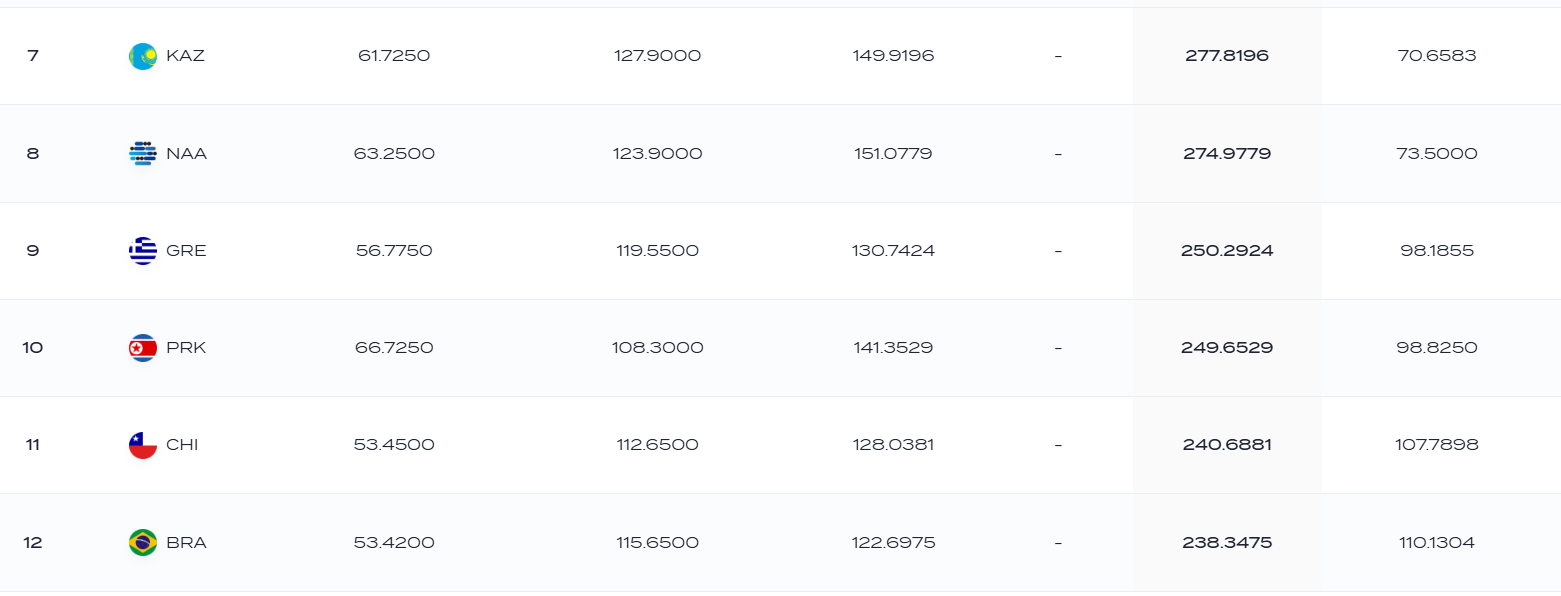Click the Chile flag icon
This screenshot has width=1561, height=596.
(143, 445)
